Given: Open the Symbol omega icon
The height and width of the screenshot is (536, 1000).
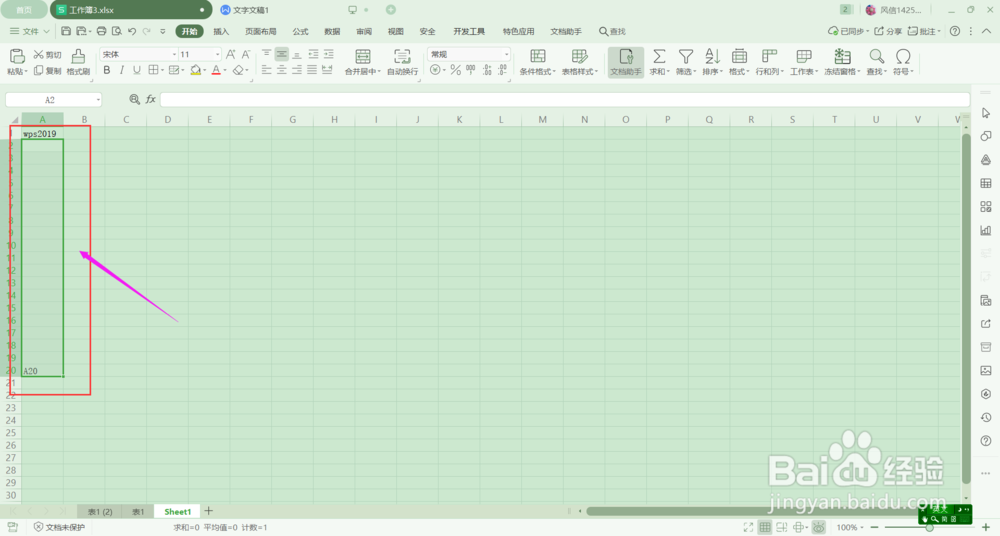Looking at the screenshot, I should 903,56.
